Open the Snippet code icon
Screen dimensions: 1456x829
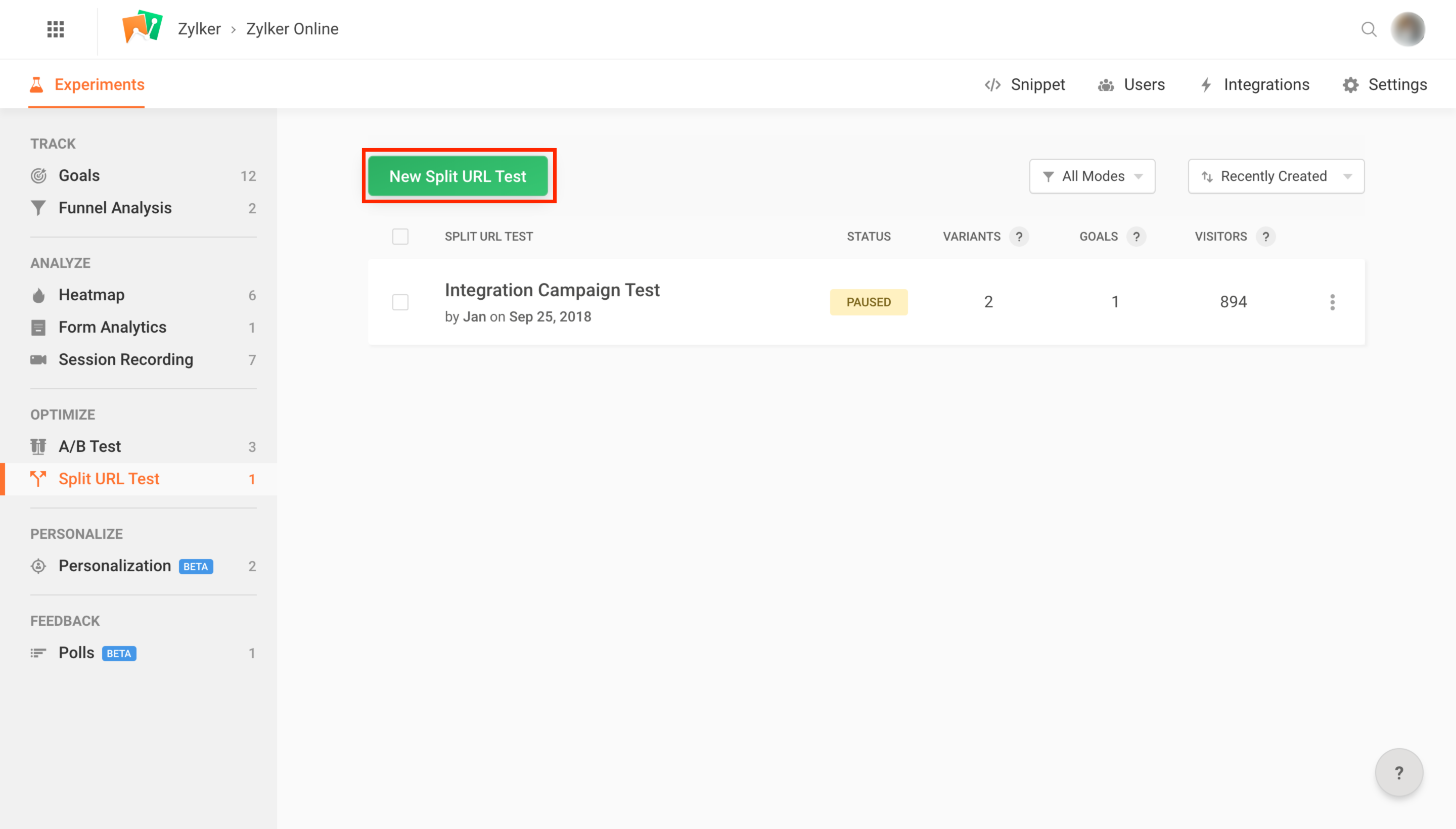click(x=992, y=84)
